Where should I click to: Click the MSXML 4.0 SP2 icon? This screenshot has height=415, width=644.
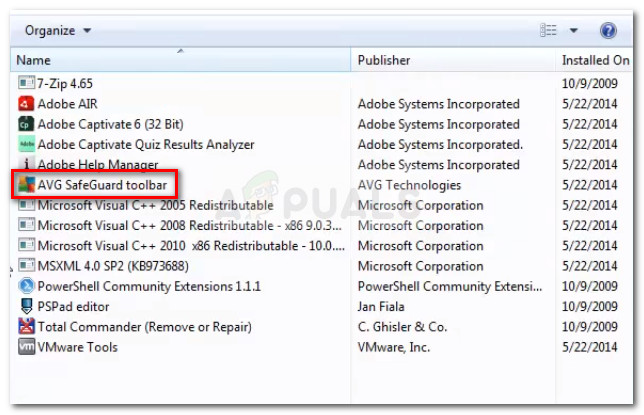click(26, 265)
